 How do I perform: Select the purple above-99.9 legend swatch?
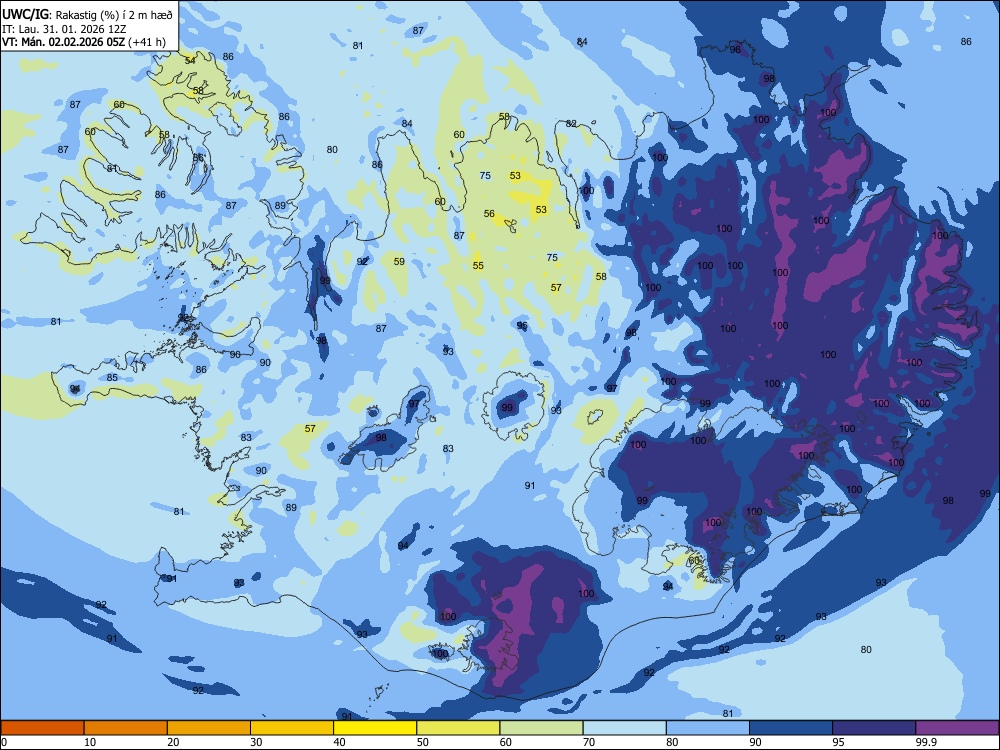(x=957, y=728)
